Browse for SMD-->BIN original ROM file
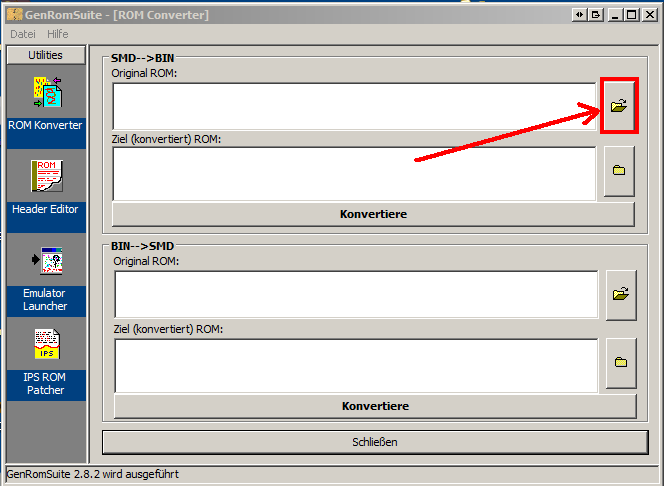Screen dimensions: 664x486 click(x=619, y=105)
